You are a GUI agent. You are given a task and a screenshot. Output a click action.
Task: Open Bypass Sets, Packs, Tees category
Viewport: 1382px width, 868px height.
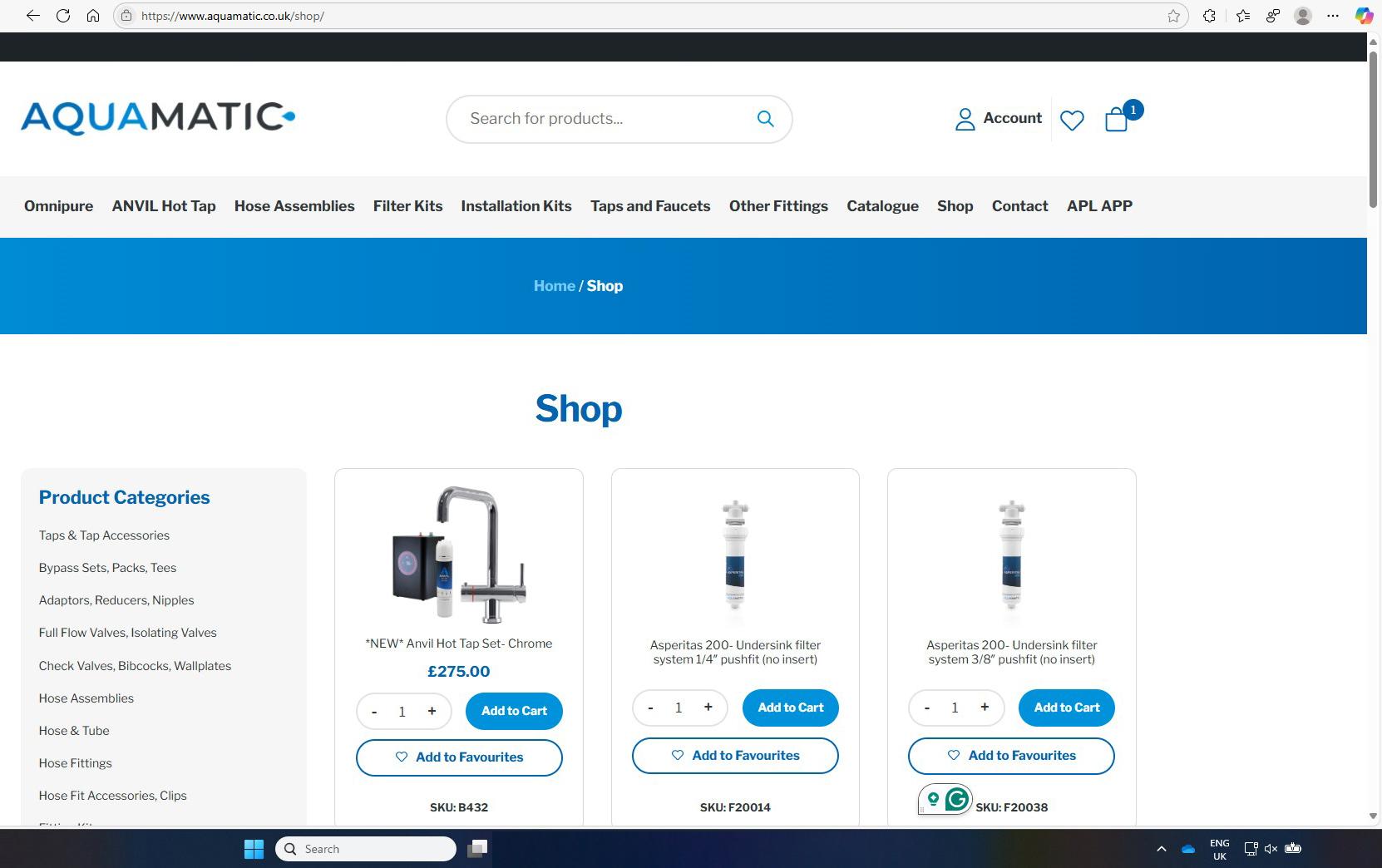(x=107, y=568)
